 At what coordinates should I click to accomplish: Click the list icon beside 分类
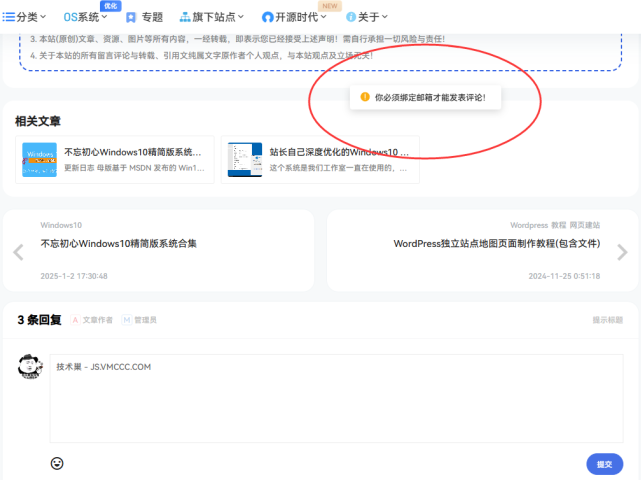pos(9,17)
